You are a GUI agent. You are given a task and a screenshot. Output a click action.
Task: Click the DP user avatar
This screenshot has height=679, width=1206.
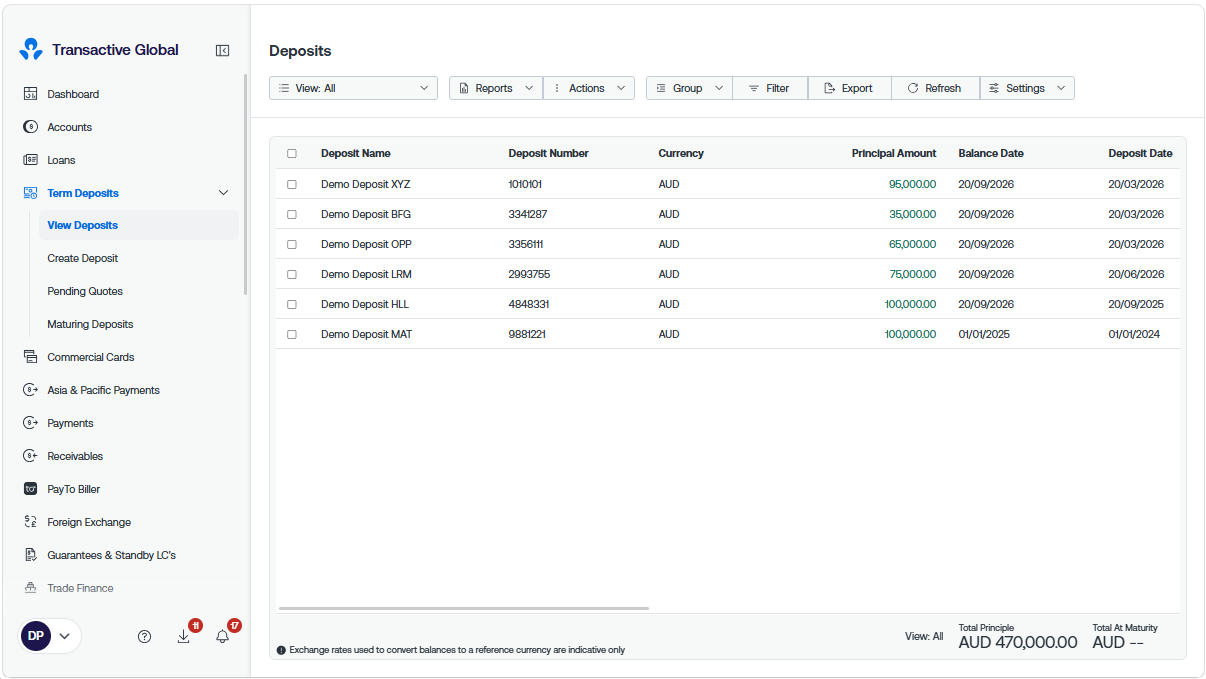(36, 636)
